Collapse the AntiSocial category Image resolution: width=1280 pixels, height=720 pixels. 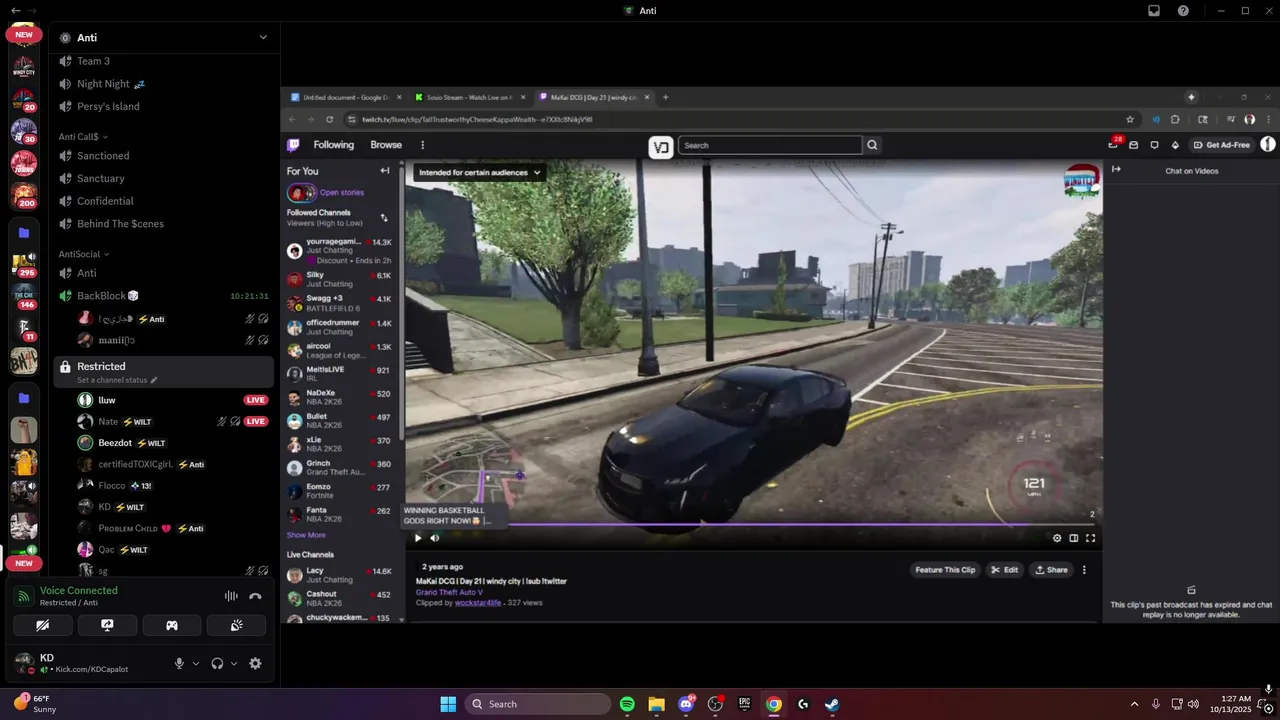pos(83,254)
